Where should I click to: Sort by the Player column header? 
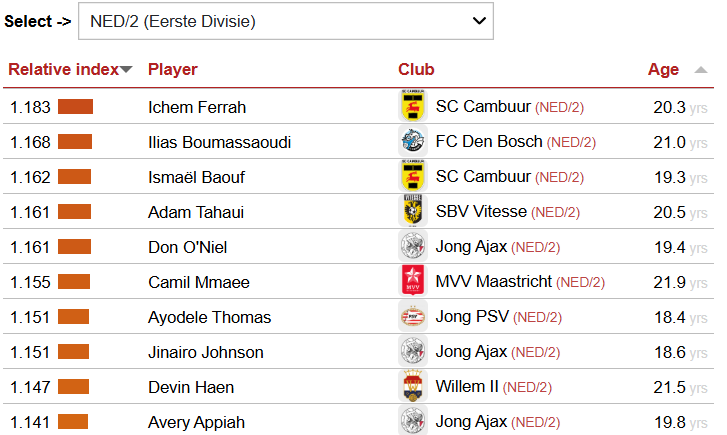tap(173, 70)
